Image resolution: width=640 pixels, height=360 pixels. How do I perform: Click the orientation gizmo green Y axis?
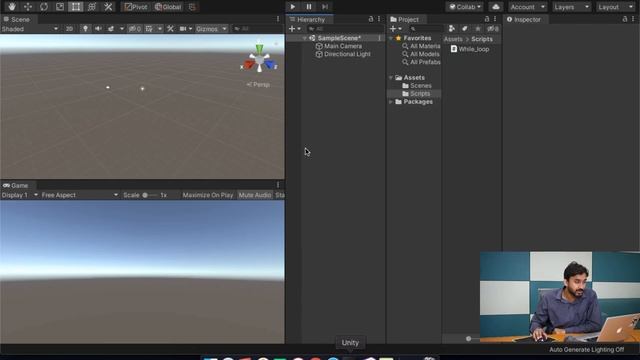tap(259, 49)
